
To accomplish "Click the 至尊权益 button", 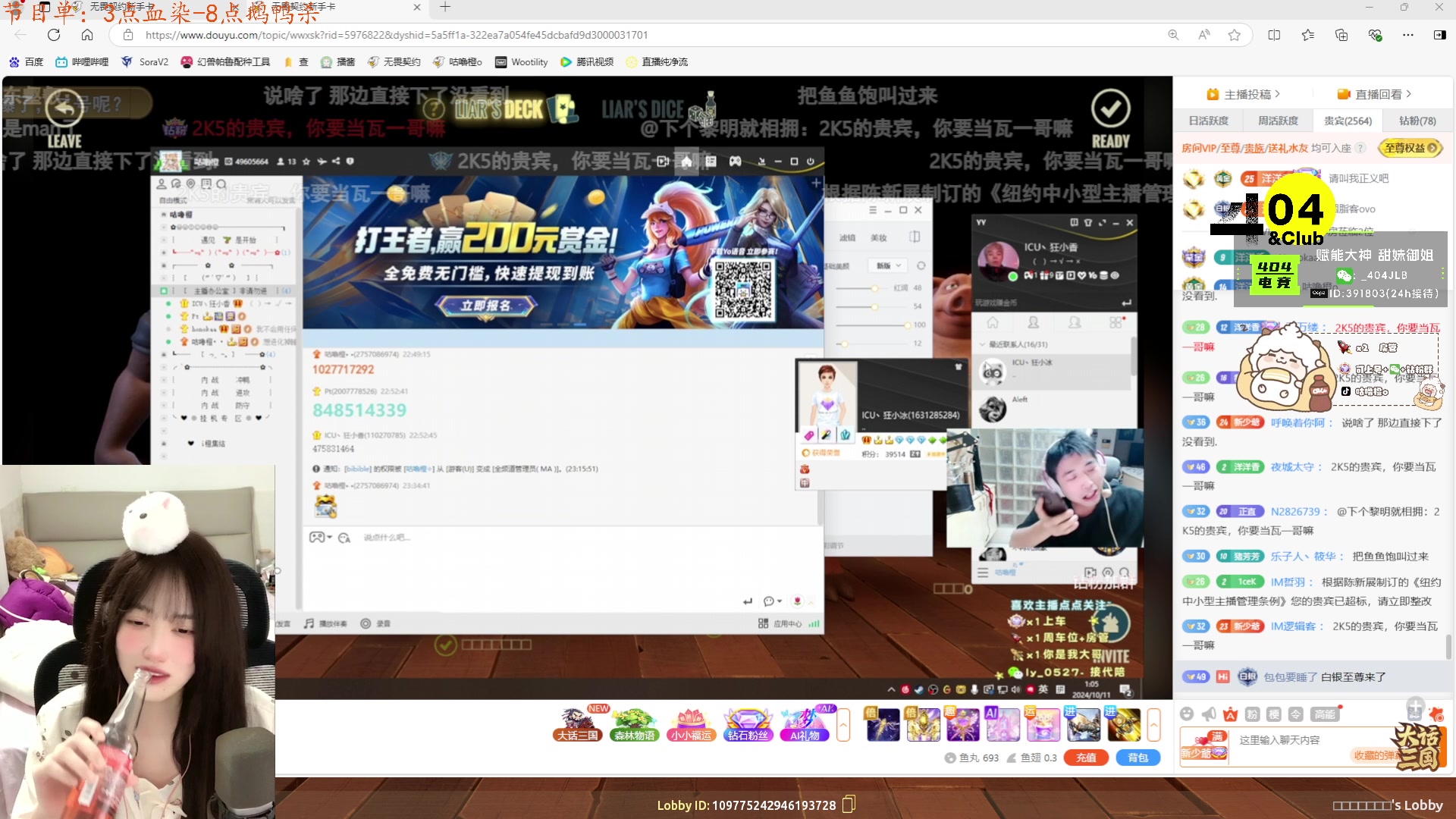I will (x=1410, y=148).
